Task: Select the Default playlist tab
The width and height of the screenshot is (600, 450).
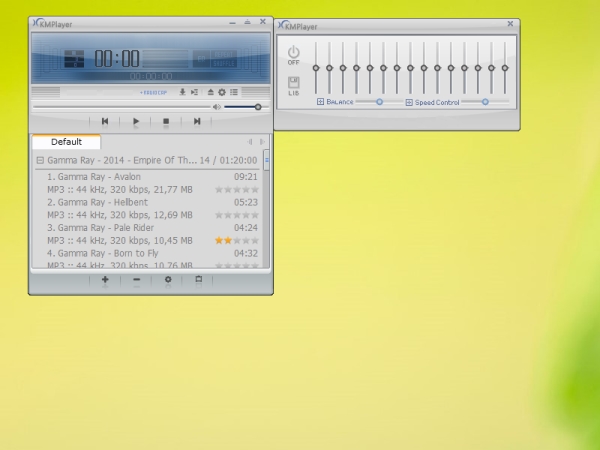Action: [67, 142]
